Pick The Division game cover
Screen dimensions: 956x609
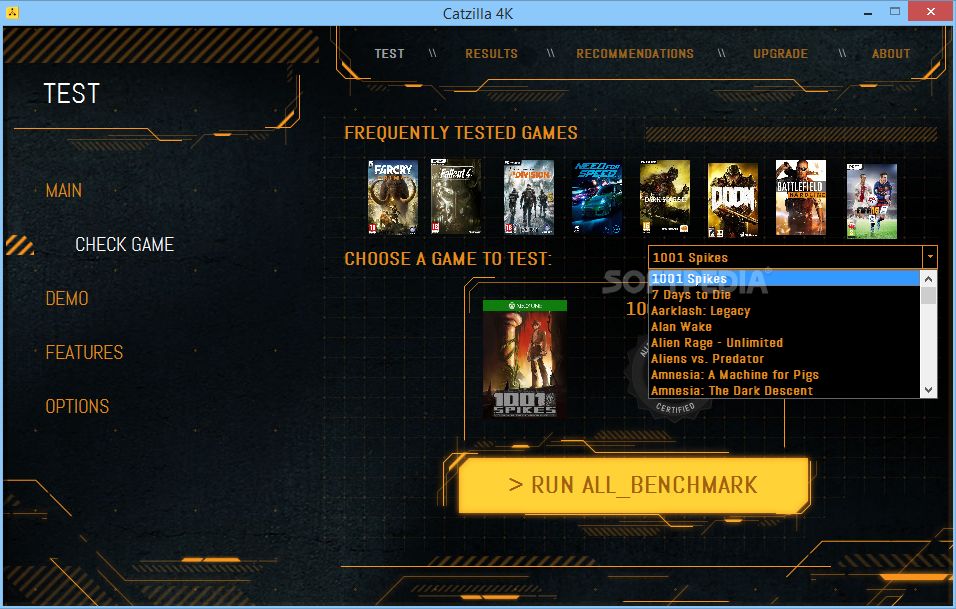(529, 197)
